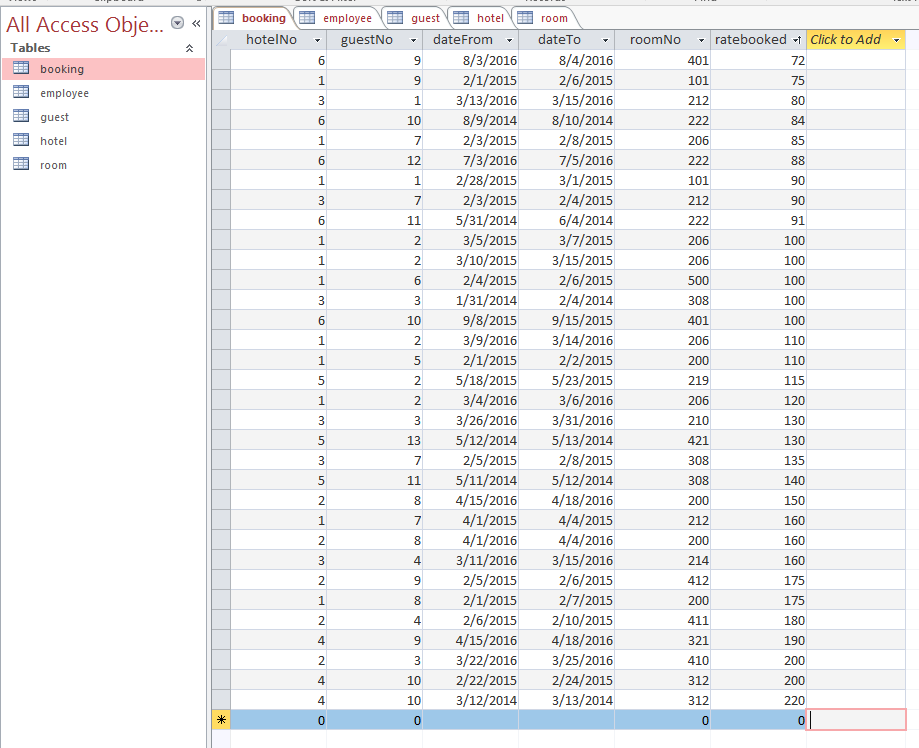919x748 pixels.
Task: Open the All Access Objects dropdown menu
Action: click(x=177, y=22)
